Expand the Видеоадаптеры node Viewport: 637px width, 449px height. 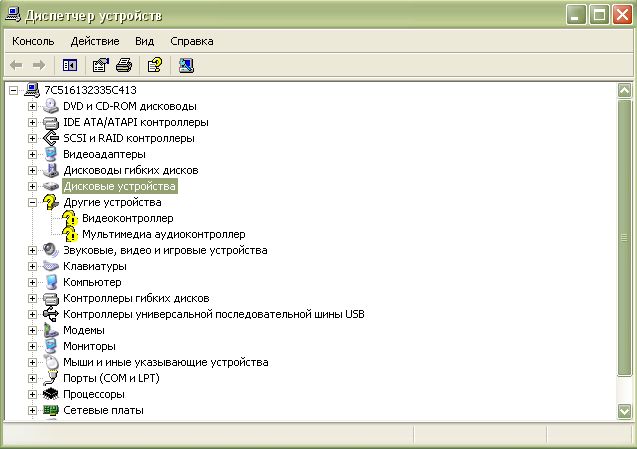click(32, 154)
